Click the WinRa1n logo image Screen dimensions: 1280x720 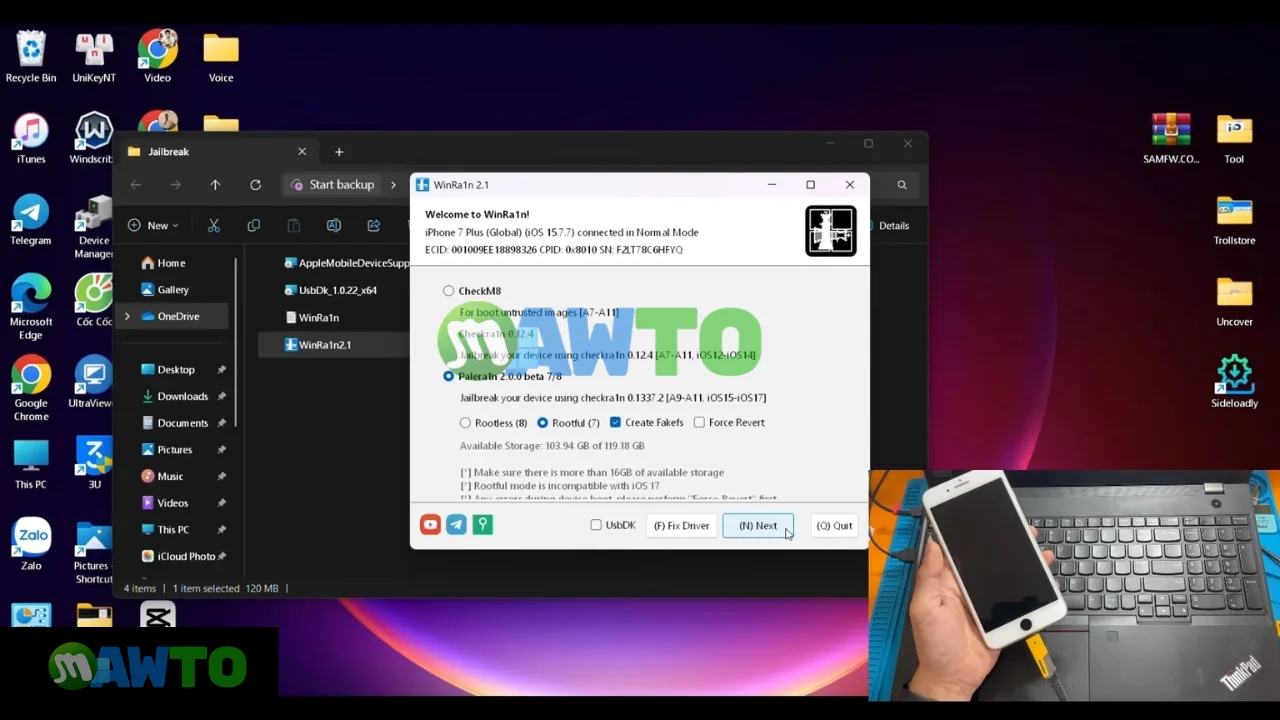pos(831,231)
